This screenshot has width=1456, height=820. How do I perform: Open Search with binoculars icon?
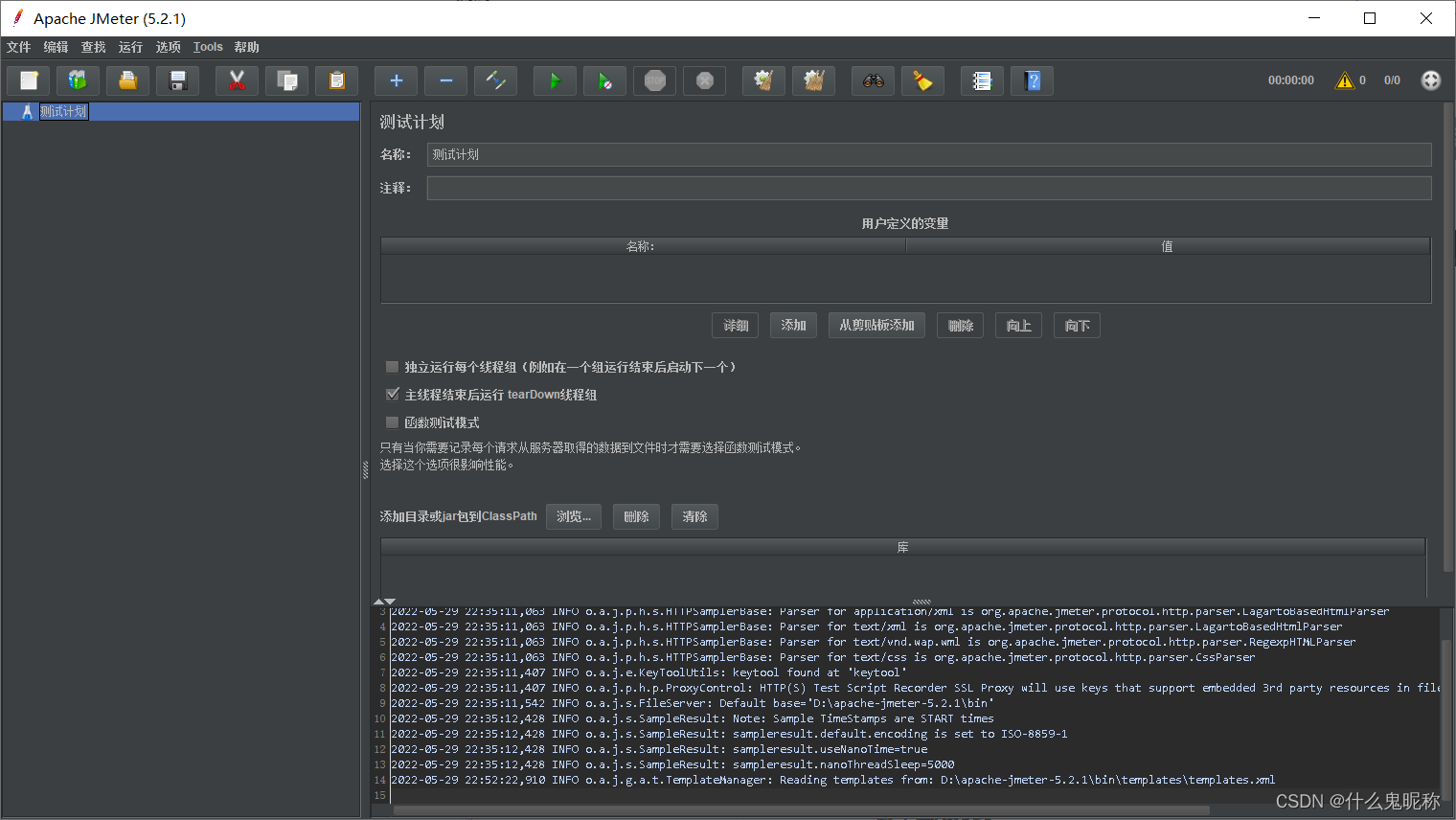point(873,81)
